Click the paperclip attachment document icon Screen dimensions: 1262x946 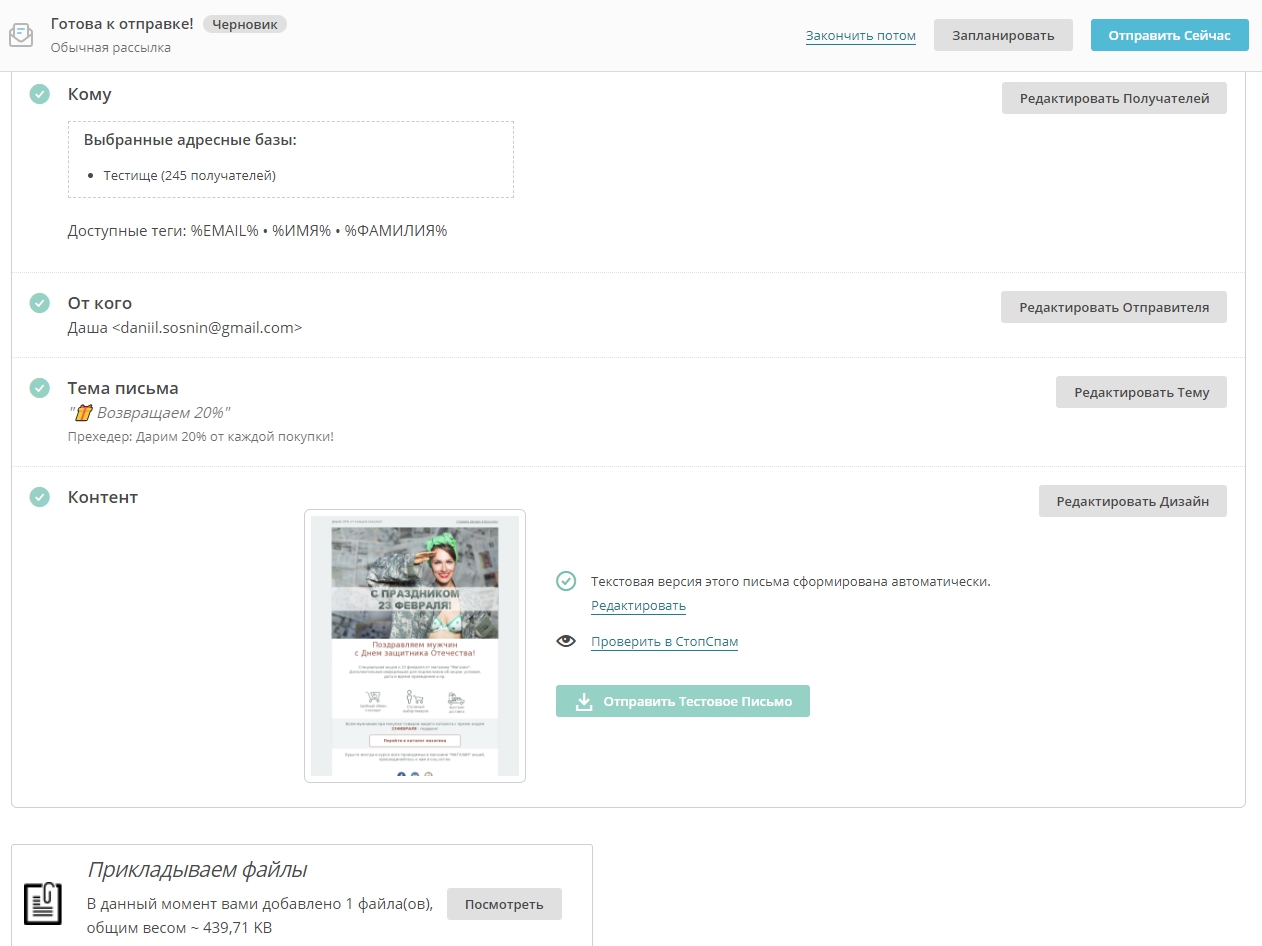pyautogui.click(x=43, y=901)
